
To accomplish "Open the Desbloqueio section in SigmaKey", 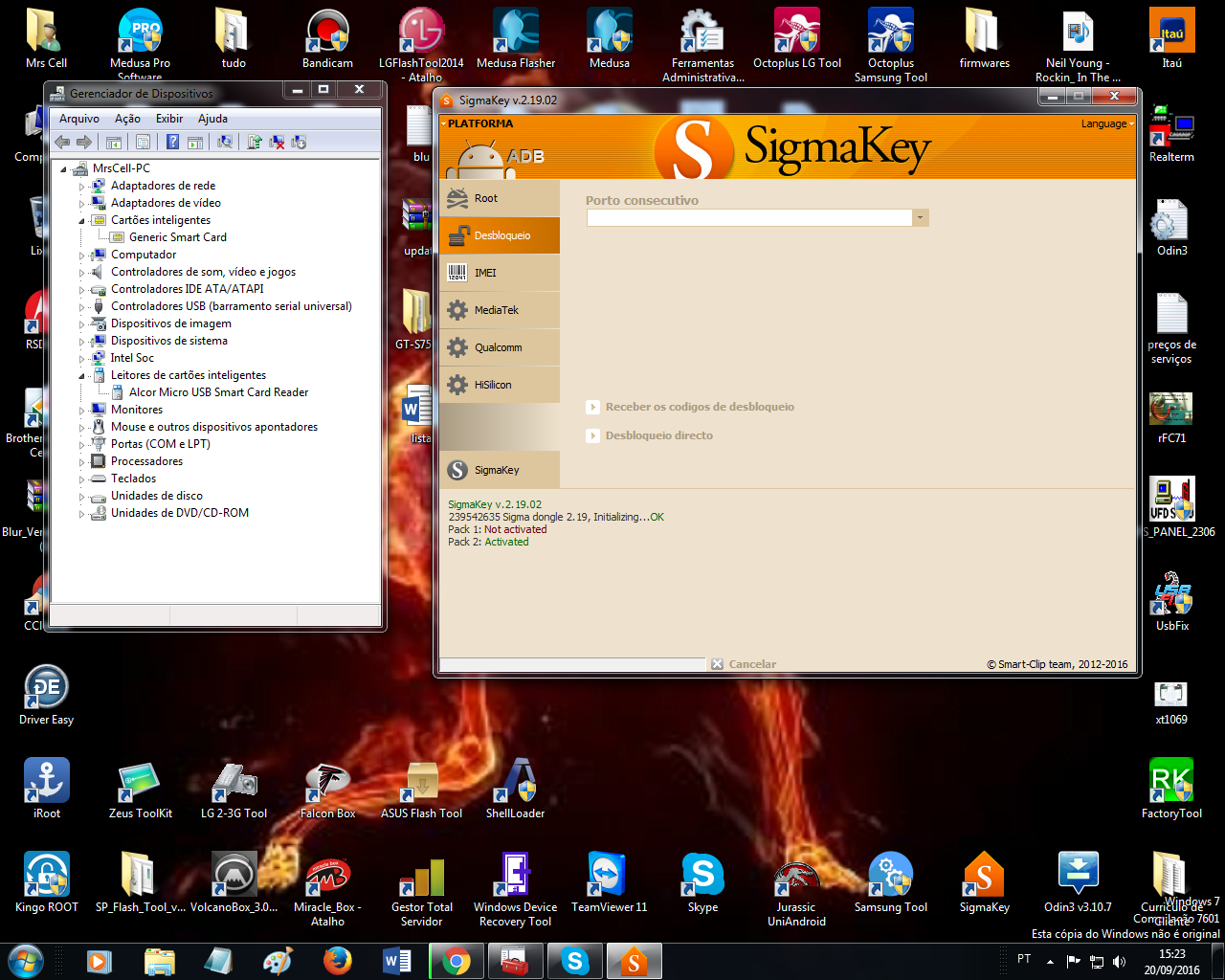I will pyautogui.click(x=500, y=235).
